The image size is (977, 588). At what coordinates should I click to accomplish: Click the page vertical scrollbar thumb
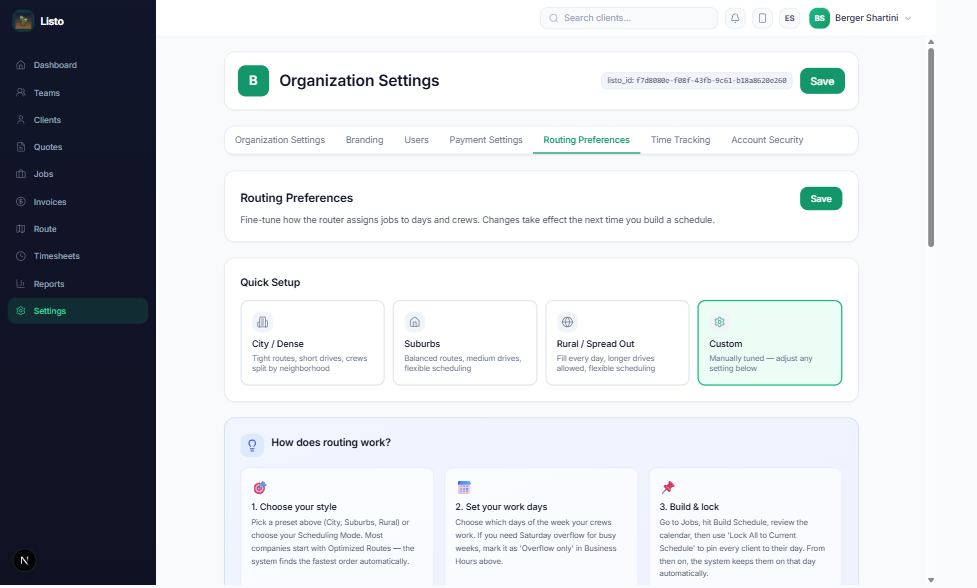(931, 147)
